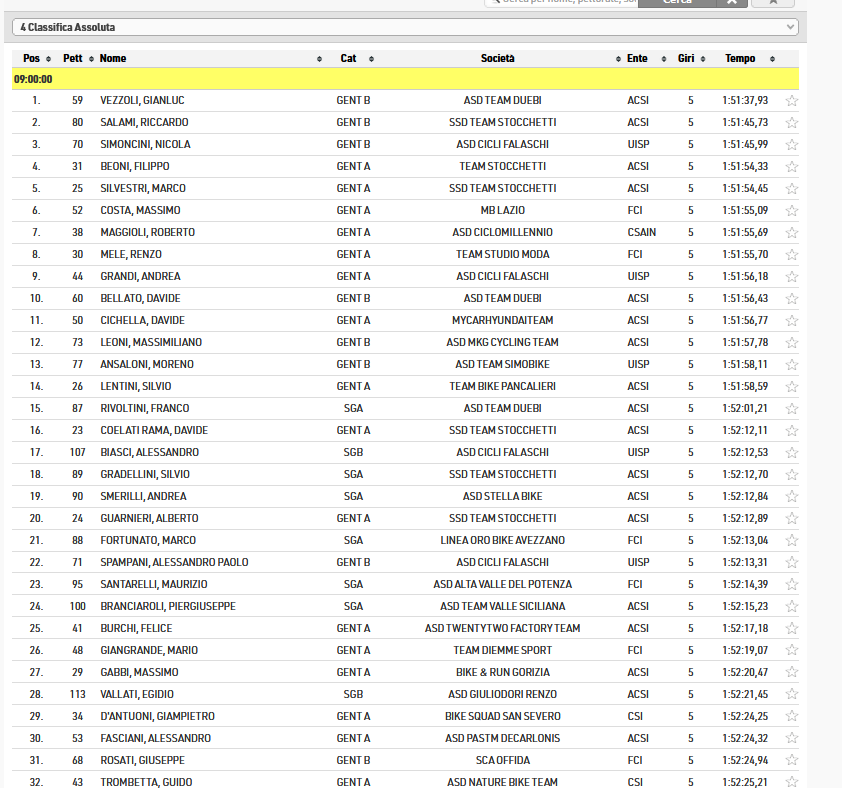
Task: Select the TEAM STUDIO MODA cell
Action: (x=502, y=255)
